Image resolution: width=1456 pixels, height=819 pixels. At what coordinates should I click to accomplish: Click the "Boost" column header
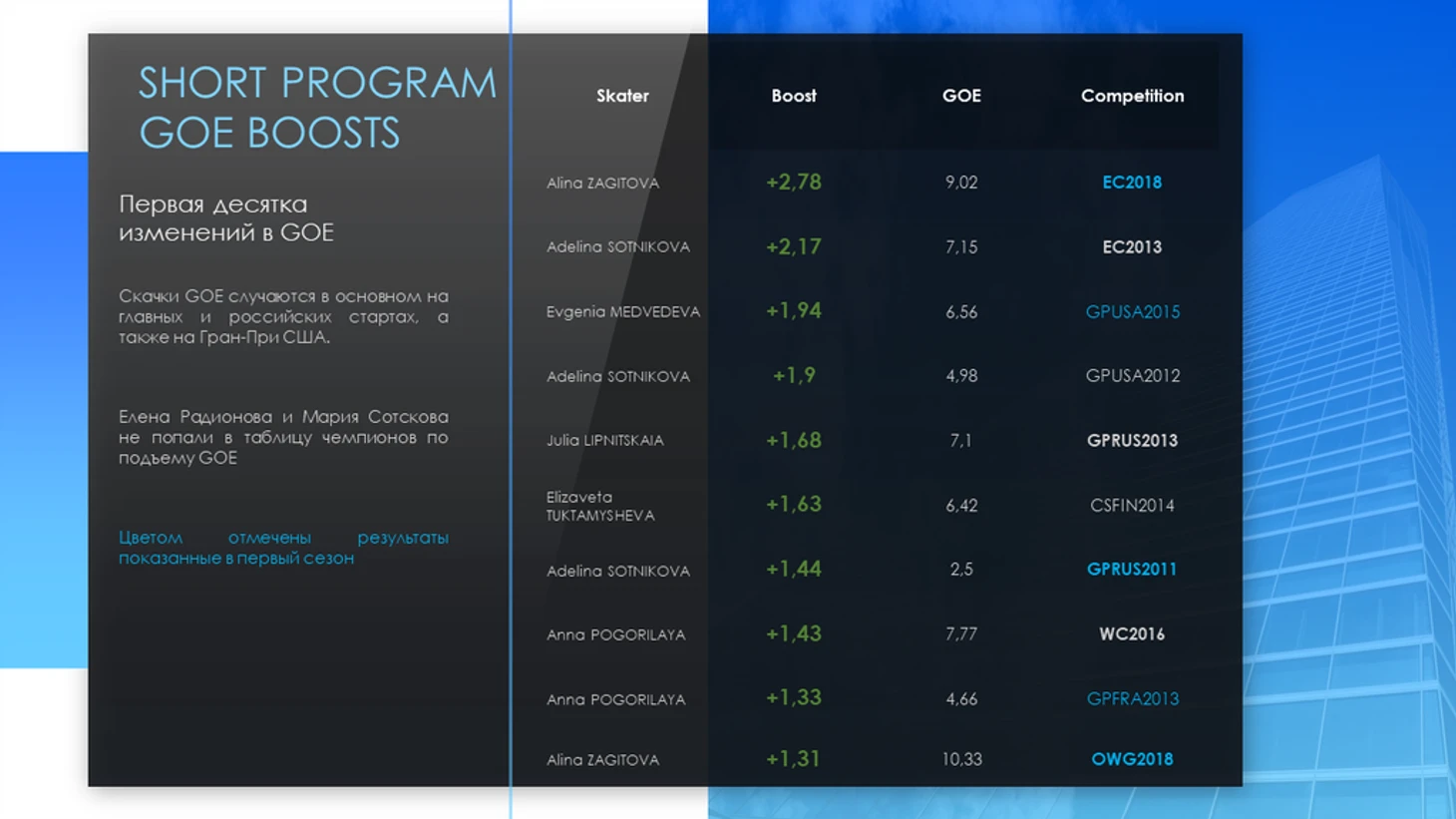794,96
